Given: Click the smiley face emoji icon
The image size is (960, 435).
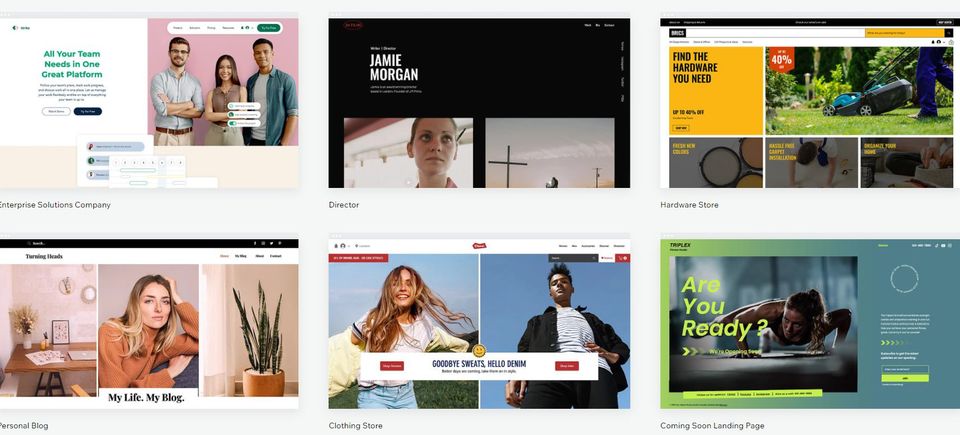Looking at the screenshot, I should click(x=479, y=351).
